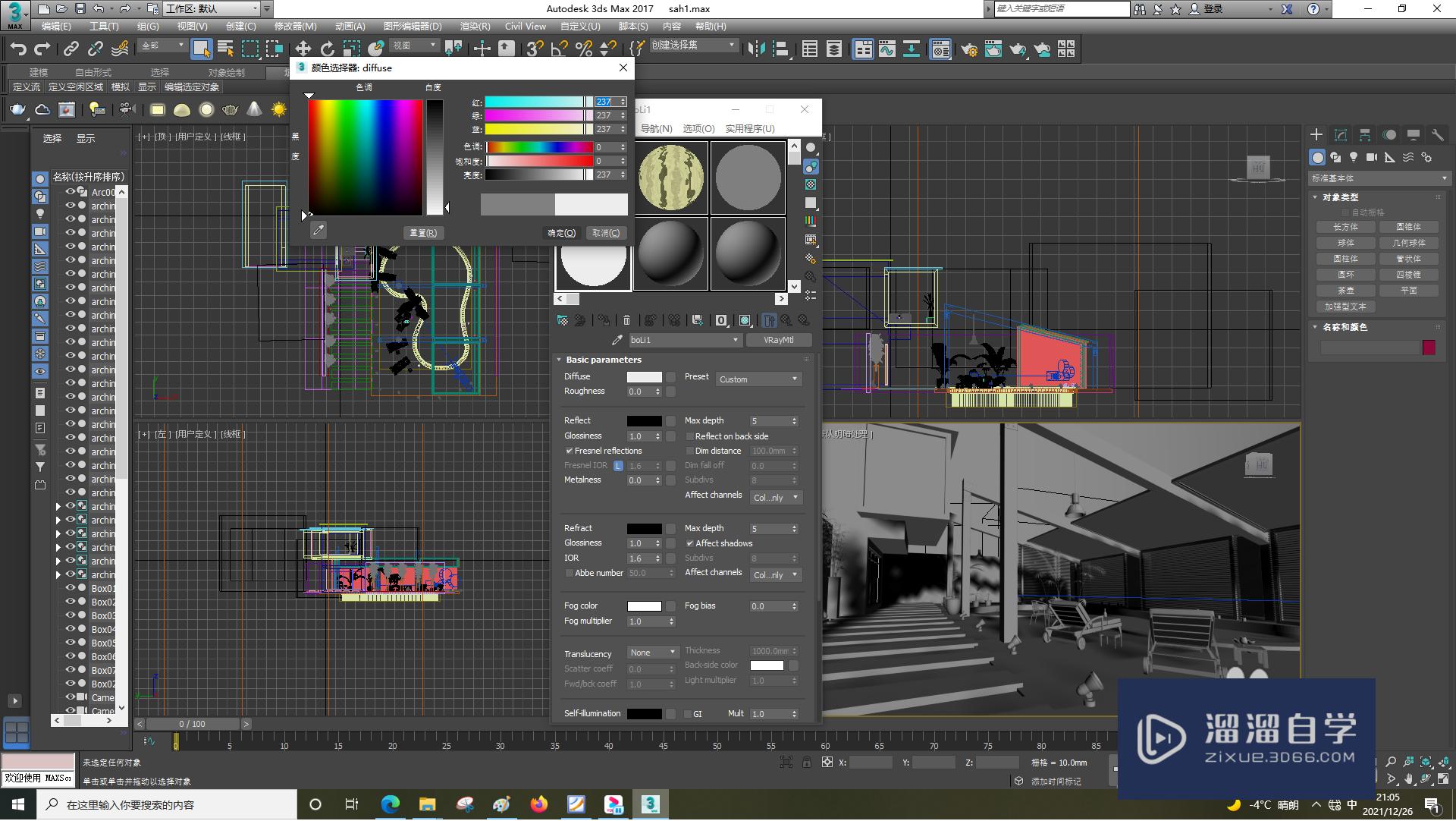Viewport: 1456px width, 821px height.
Task: Toggle Affect shadows checkbox in Refract
Action: [688, 543]
